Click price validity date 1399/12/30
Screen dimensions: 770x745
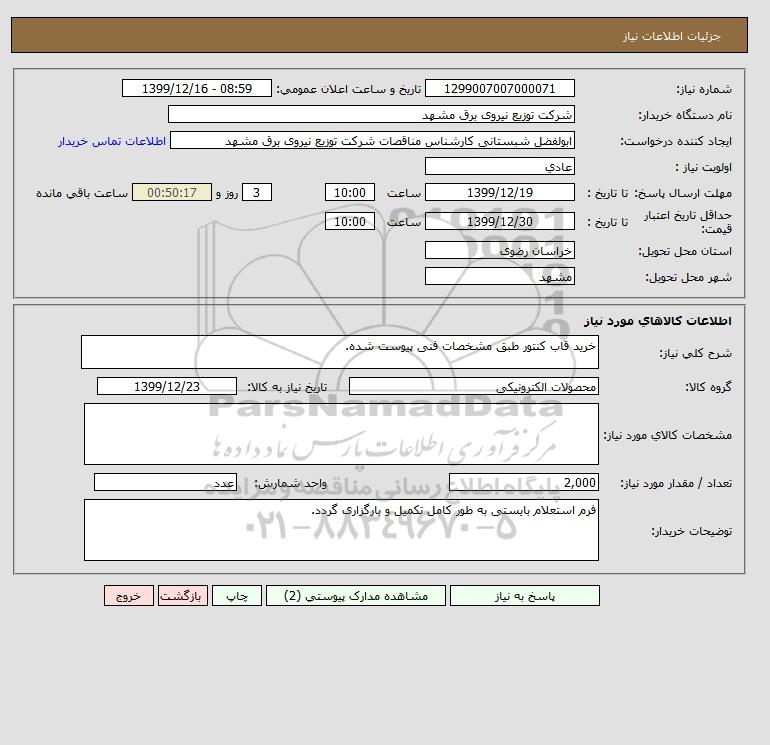pos(499,221)
